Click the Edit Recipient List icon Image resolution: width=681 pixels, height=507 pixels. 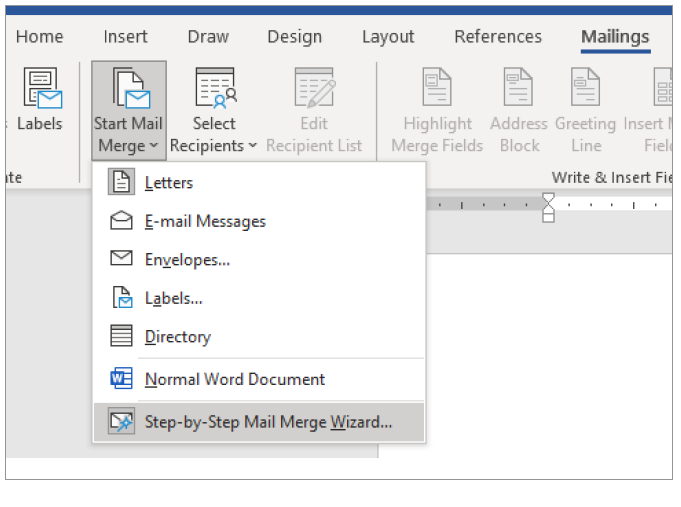point(314,88)
